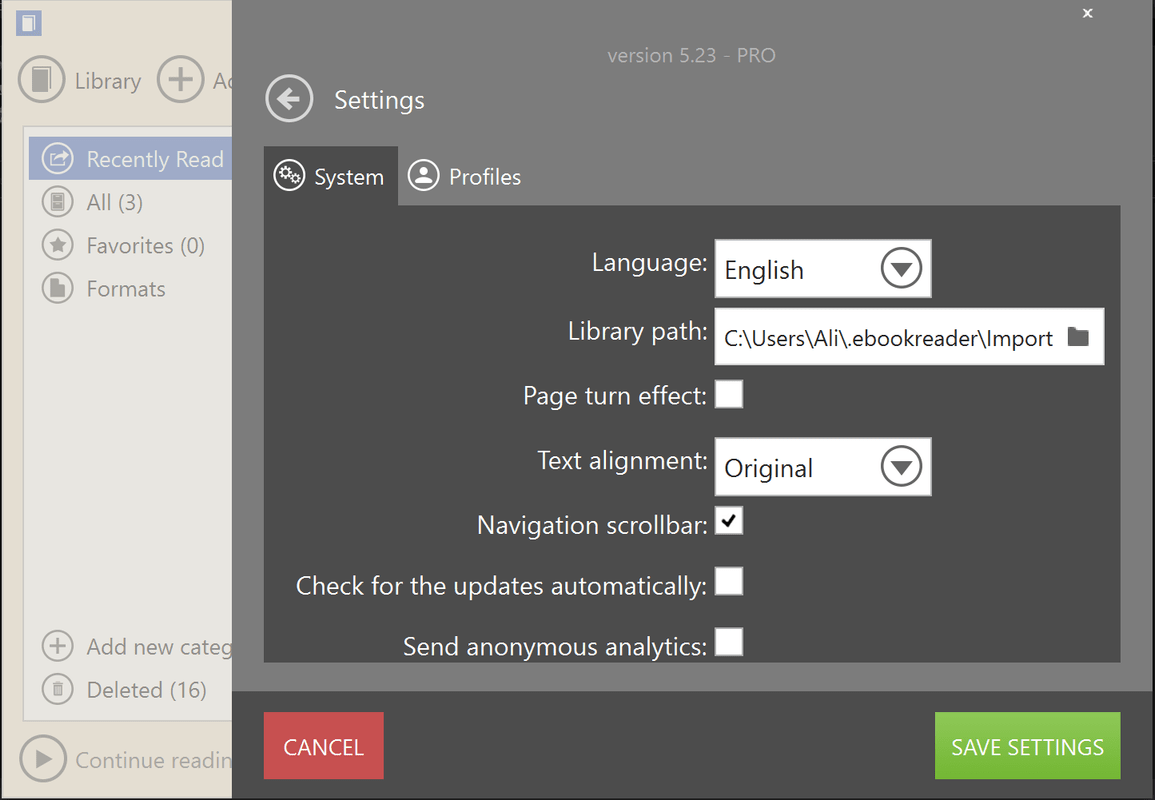This screenshot has width=1155, height=800.
Task: Click the Library book icon
Action: click(x=41, y=80)
